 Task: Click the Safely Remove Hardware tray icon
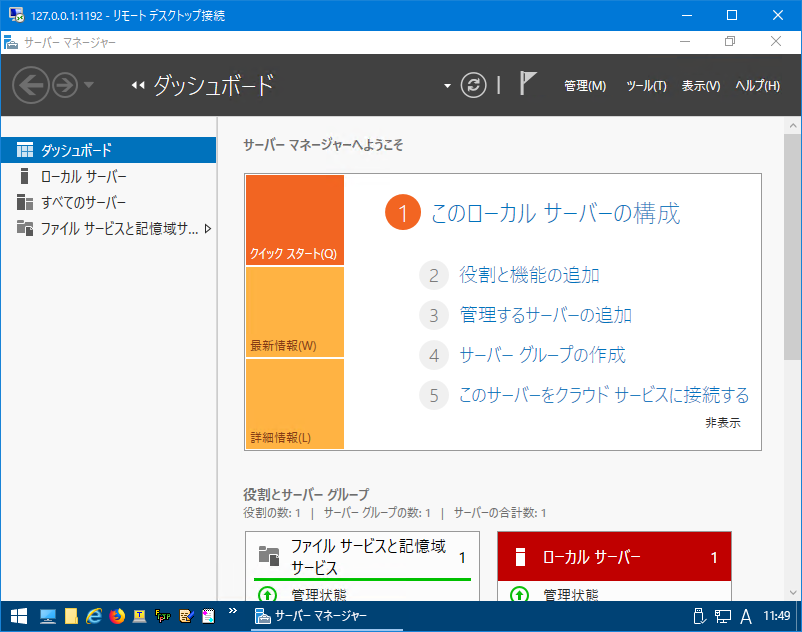699,616
